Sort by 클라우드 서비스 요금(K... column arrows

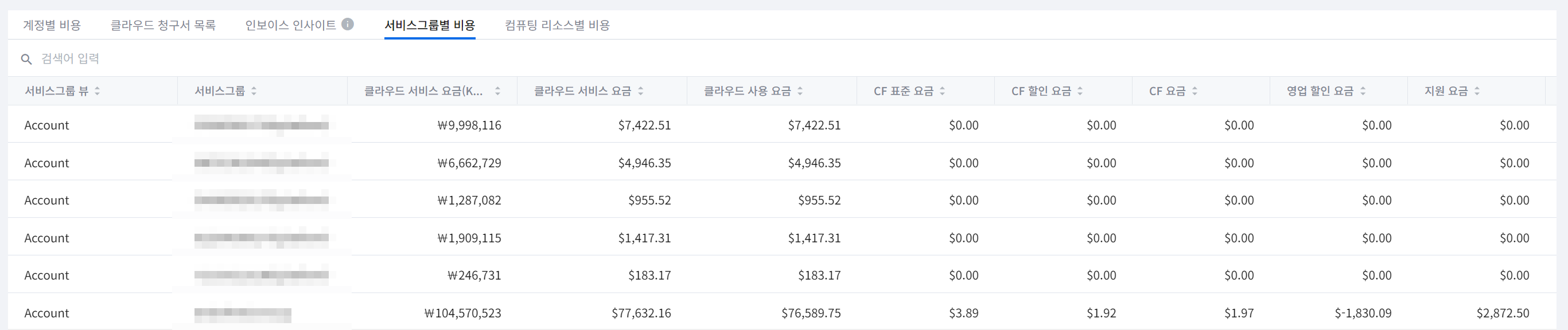[497, 91]
